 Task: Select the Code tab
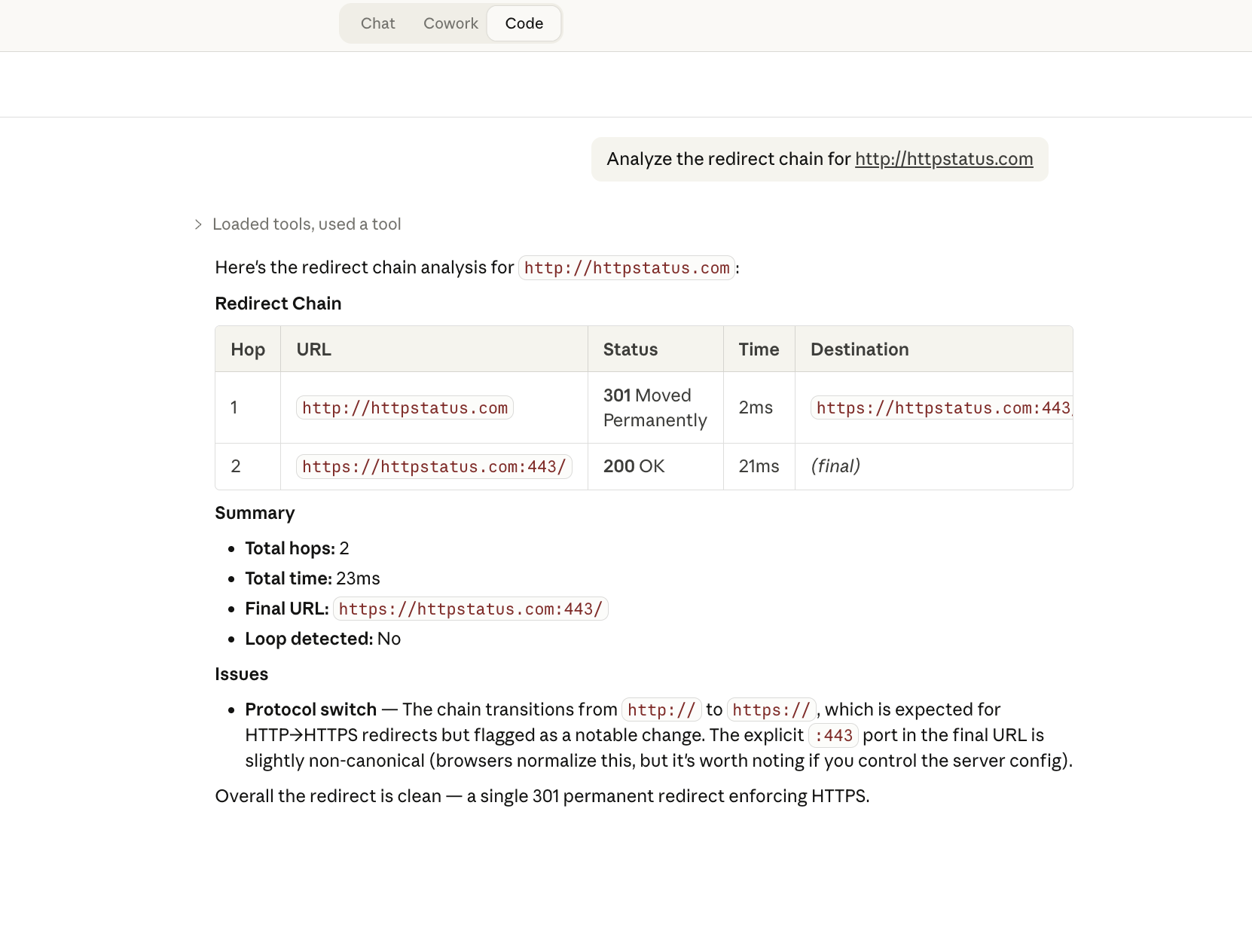pyautogui.click(x=524, y=23)
